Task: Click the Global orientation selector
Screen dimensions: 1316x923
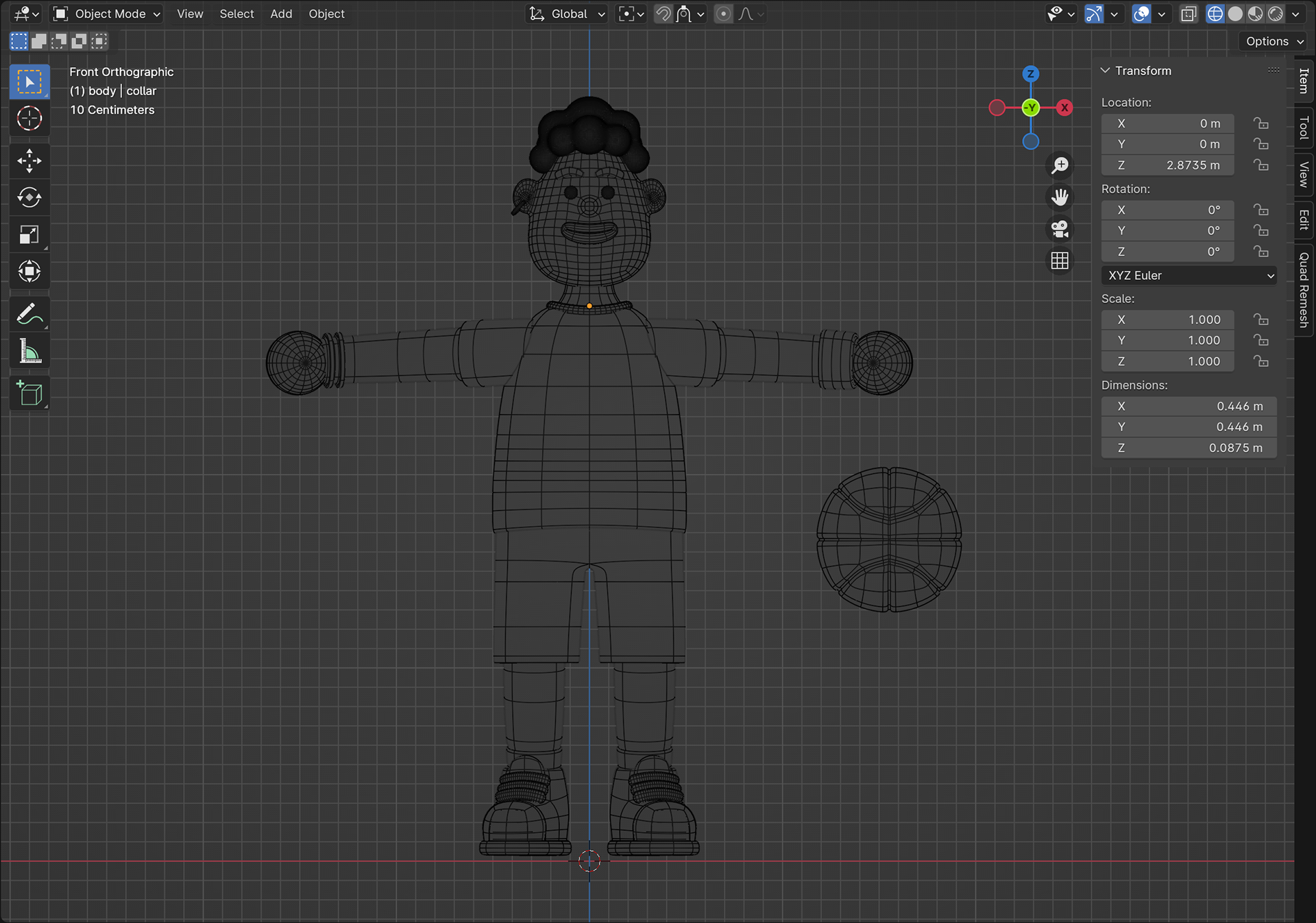Action: coord(568,14)
